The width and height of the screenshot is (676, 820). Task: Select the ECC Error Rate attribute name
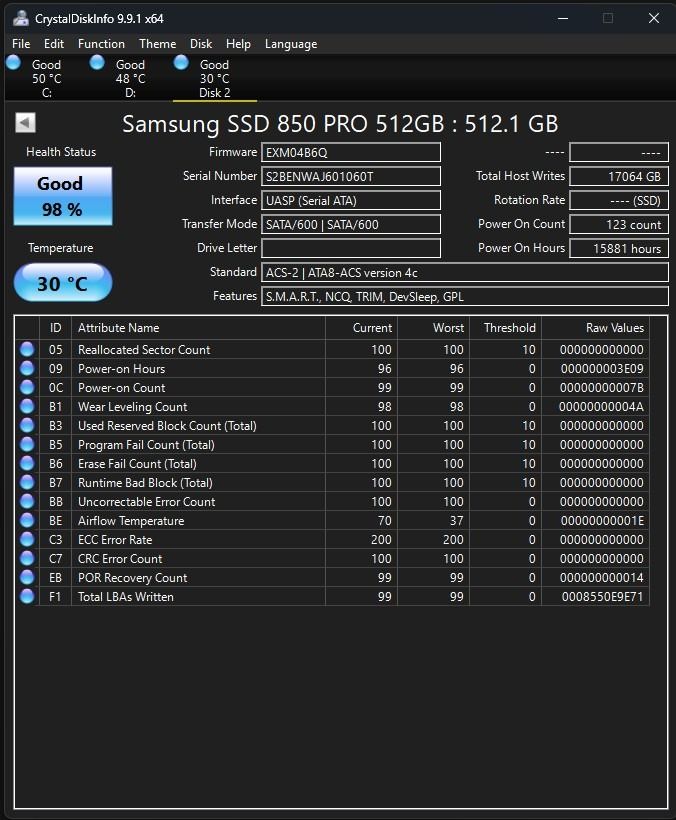115,540
